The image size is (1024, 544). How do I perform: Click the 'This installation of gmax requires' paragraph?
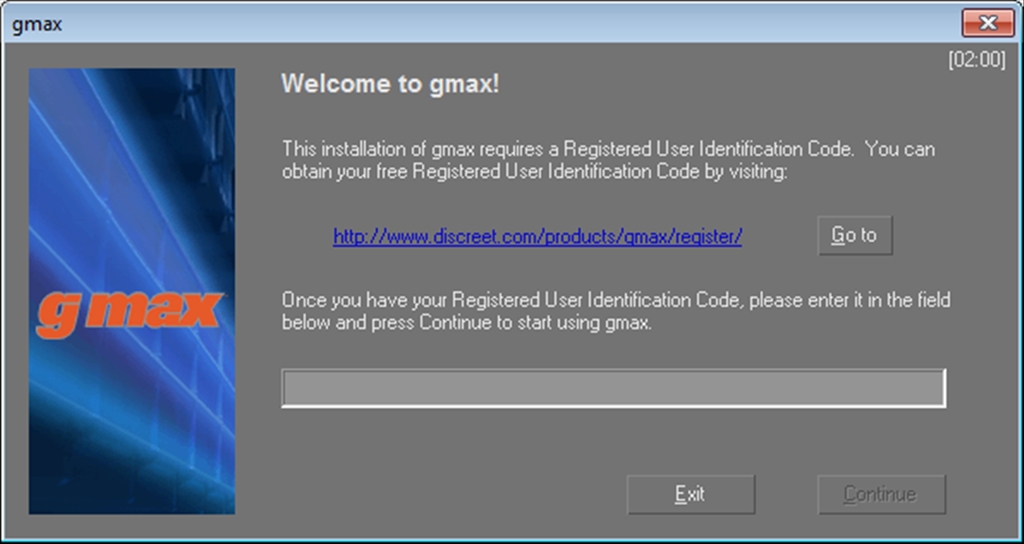[x=608, y=160]
